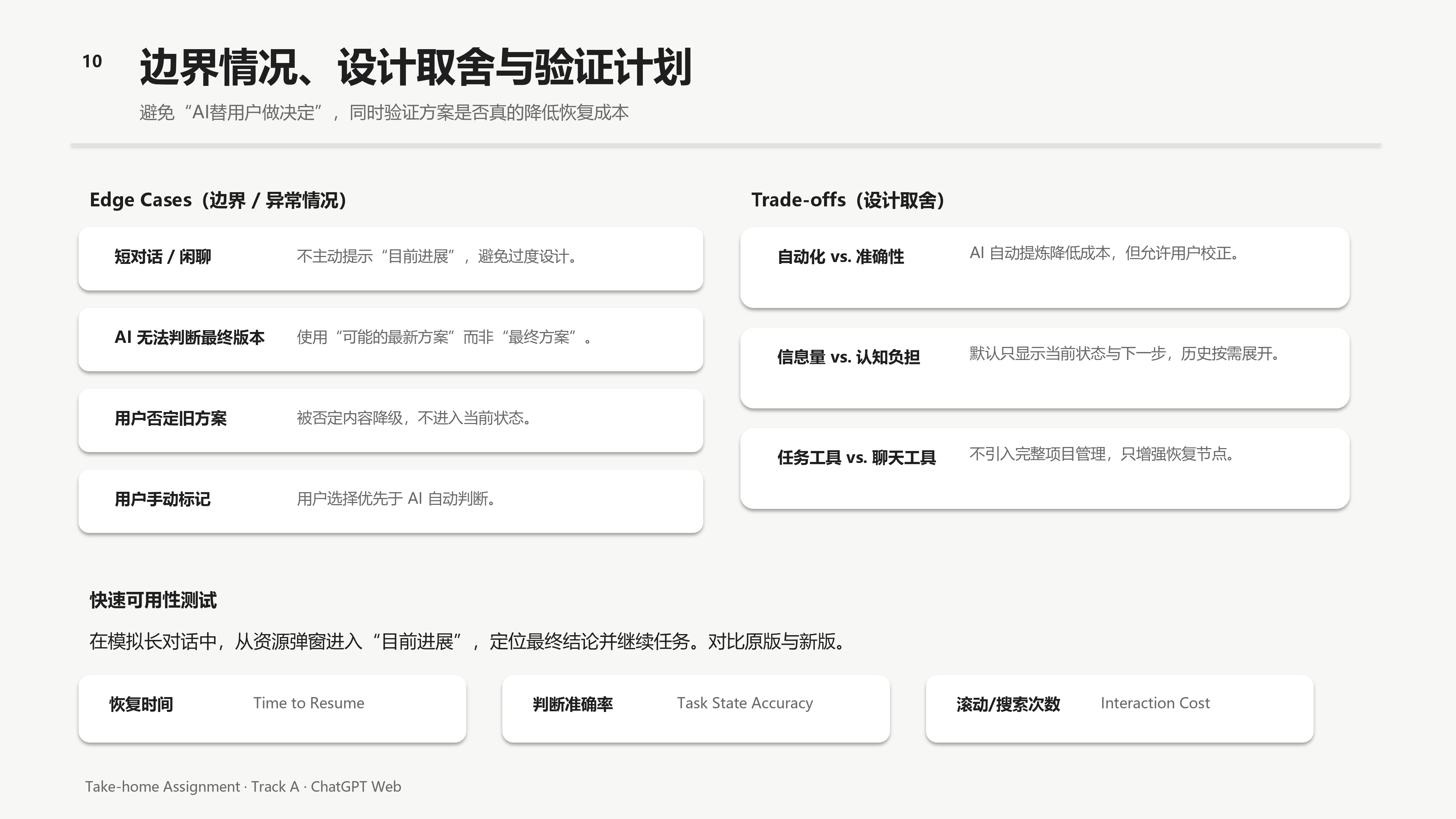
Task: Select the 恢复时间 metric label
Action: [x=141, y=704]
